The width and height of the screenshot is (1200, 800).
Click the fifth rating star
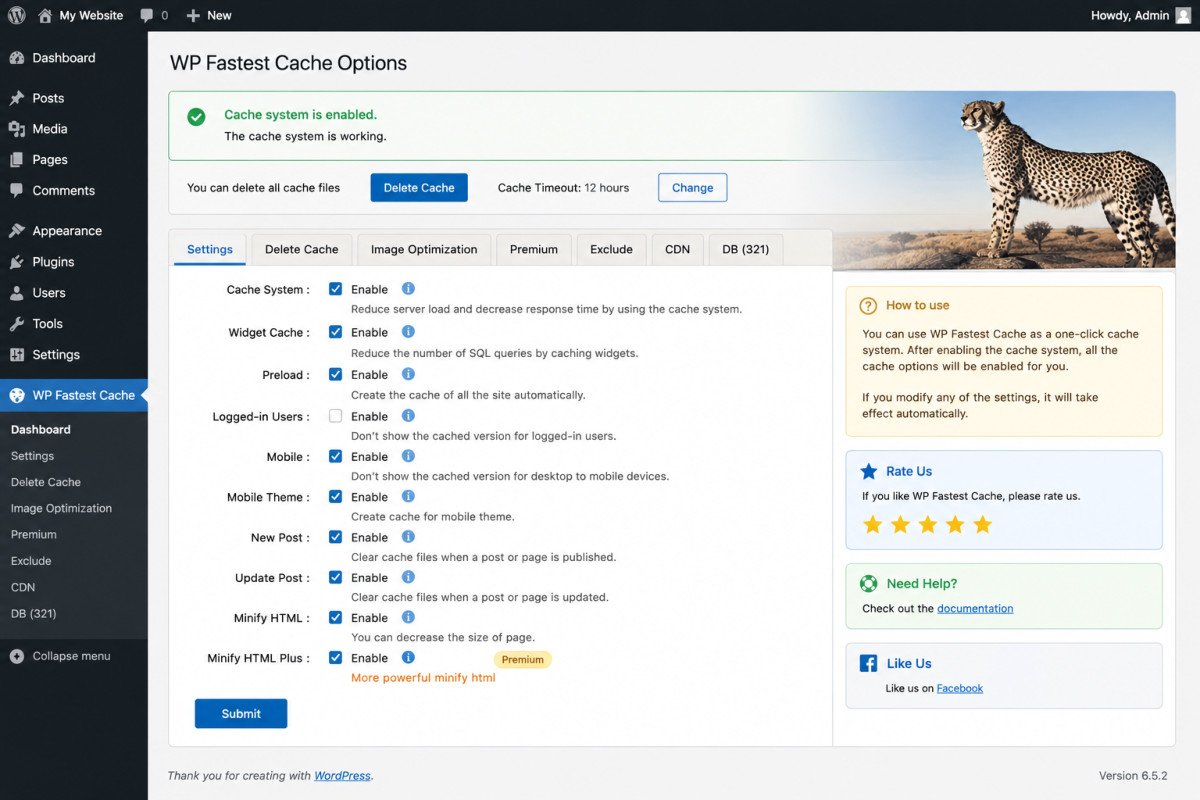pos(982,525)
